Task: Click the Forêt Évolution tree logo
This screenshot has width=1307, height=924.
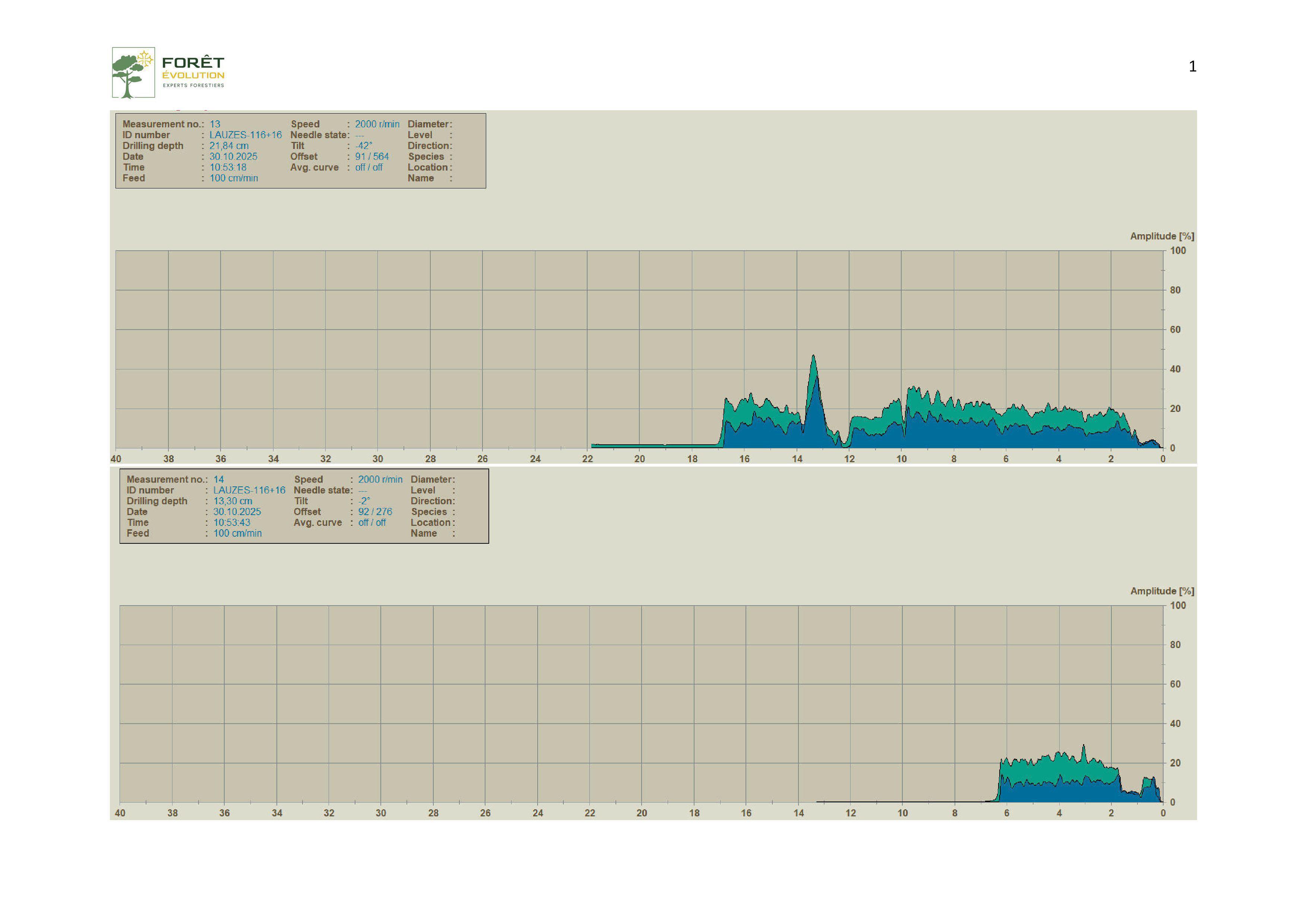Action: [133, 72]
